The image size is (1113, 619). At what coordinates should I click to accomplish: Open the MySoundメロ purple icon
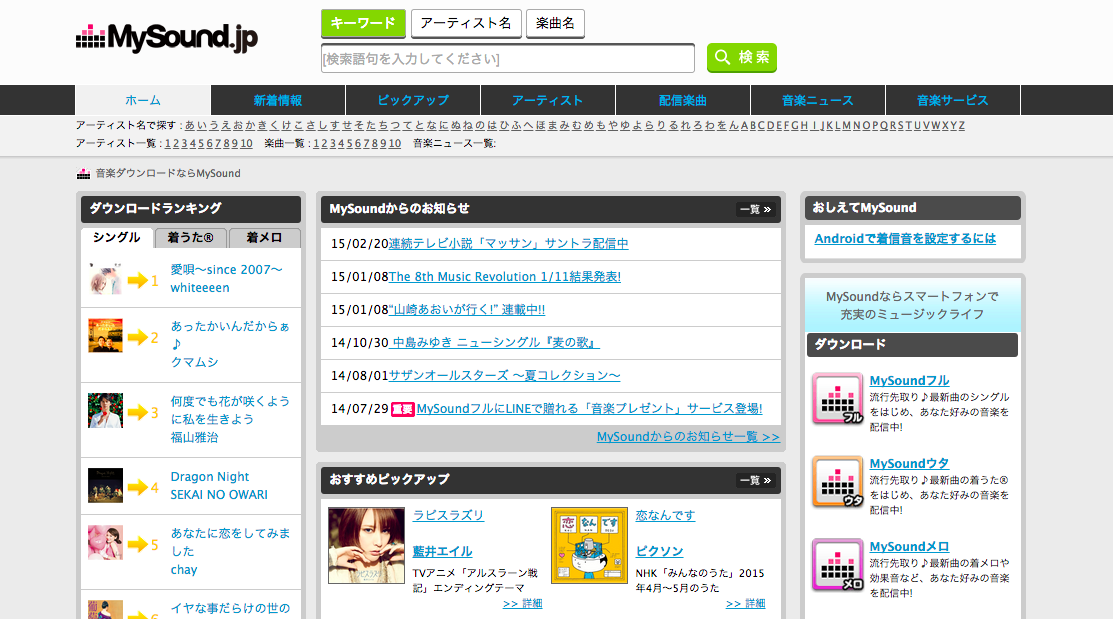tap(837, 564)
